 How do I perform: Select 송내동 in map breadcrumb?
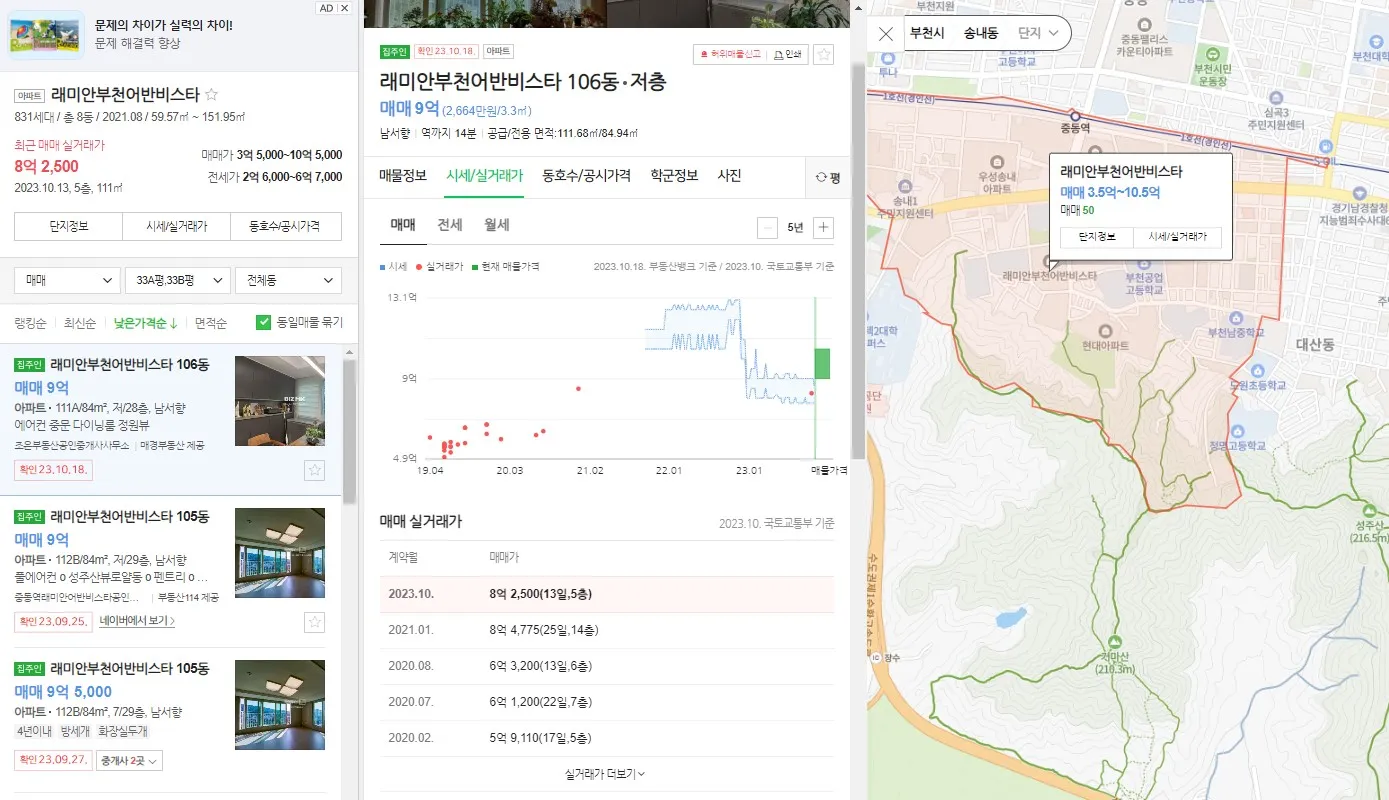[x=981, y=33]
